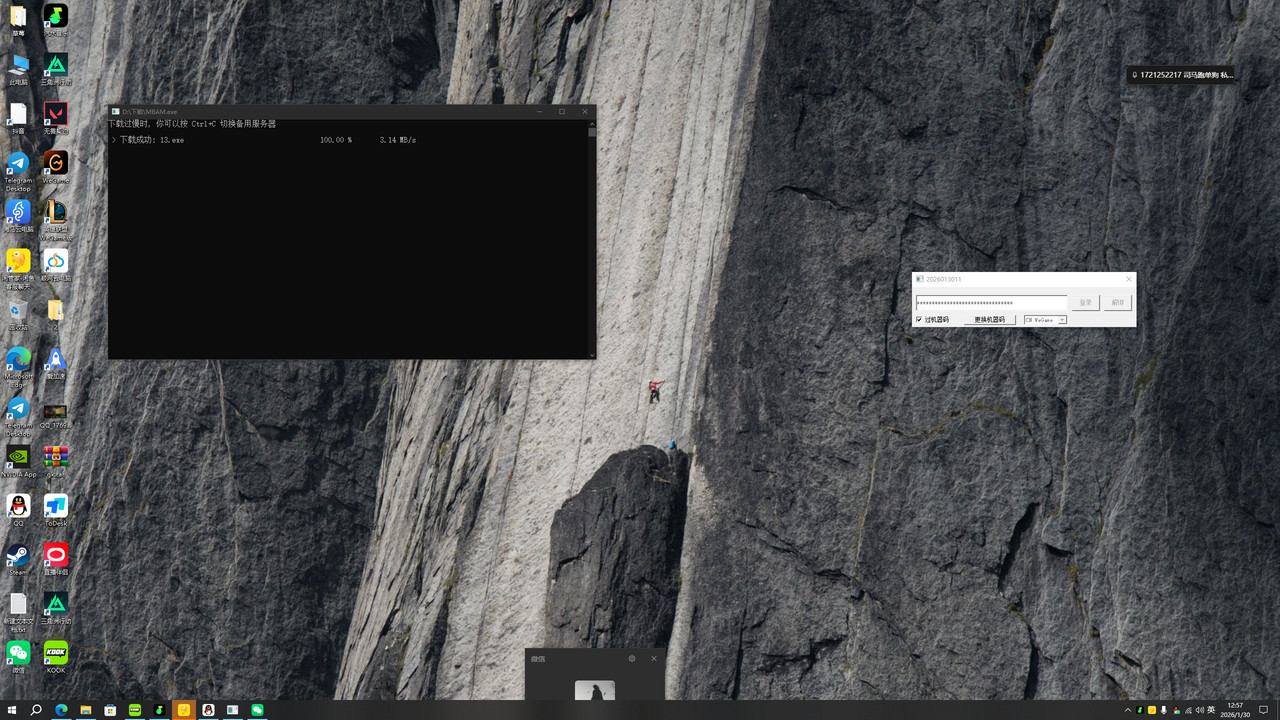This screenshot has width=1280, height=720.
Task: Open the green music note desktop shortcut
Action: (x=56, y=20)
